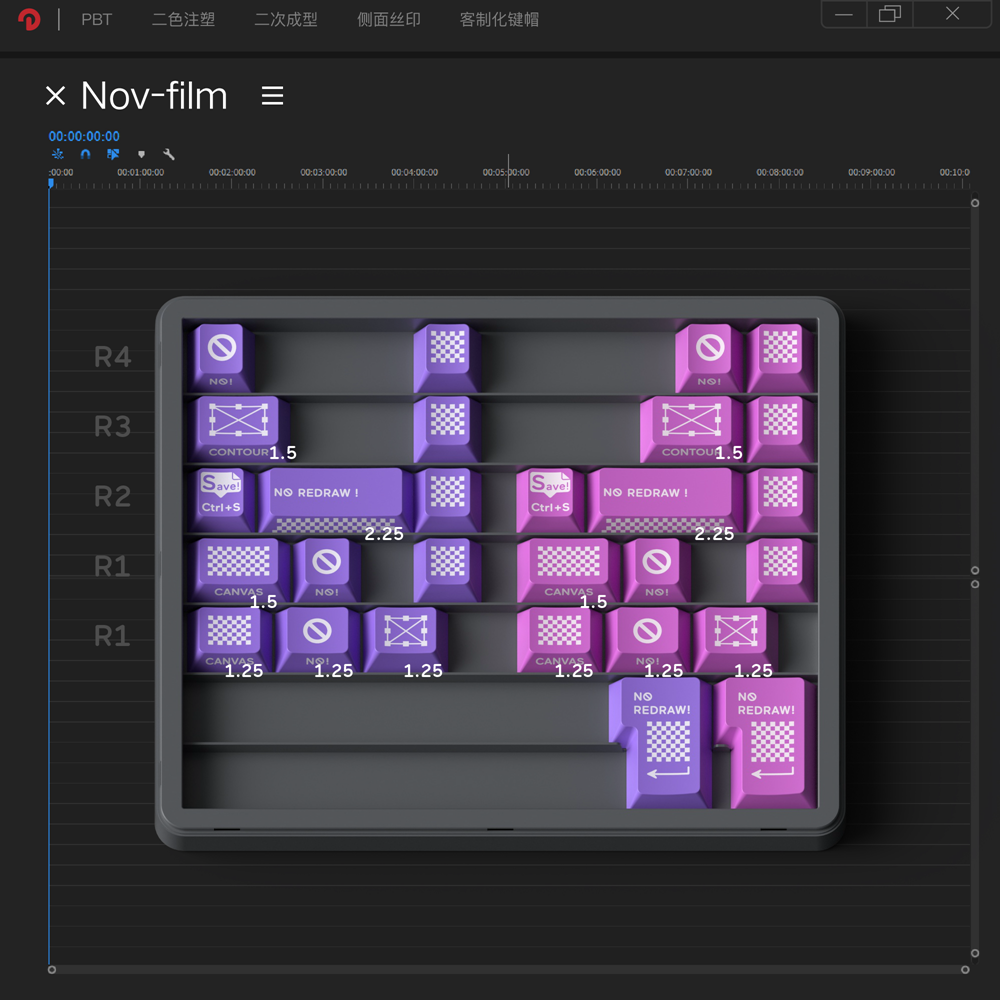
Task: Toggle the linked selection icon
Action: [113, 154]
